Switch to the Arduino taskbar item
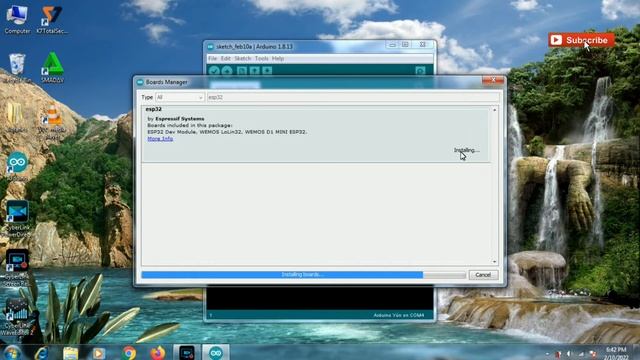 click(216, 353)
